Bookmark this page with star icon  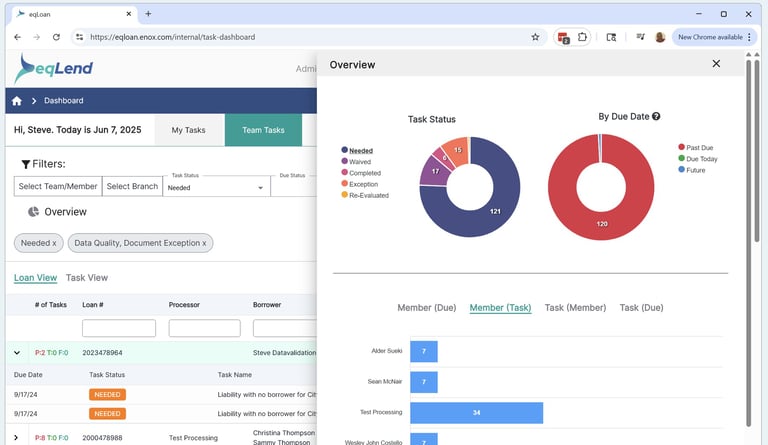[x=535, y=37]
